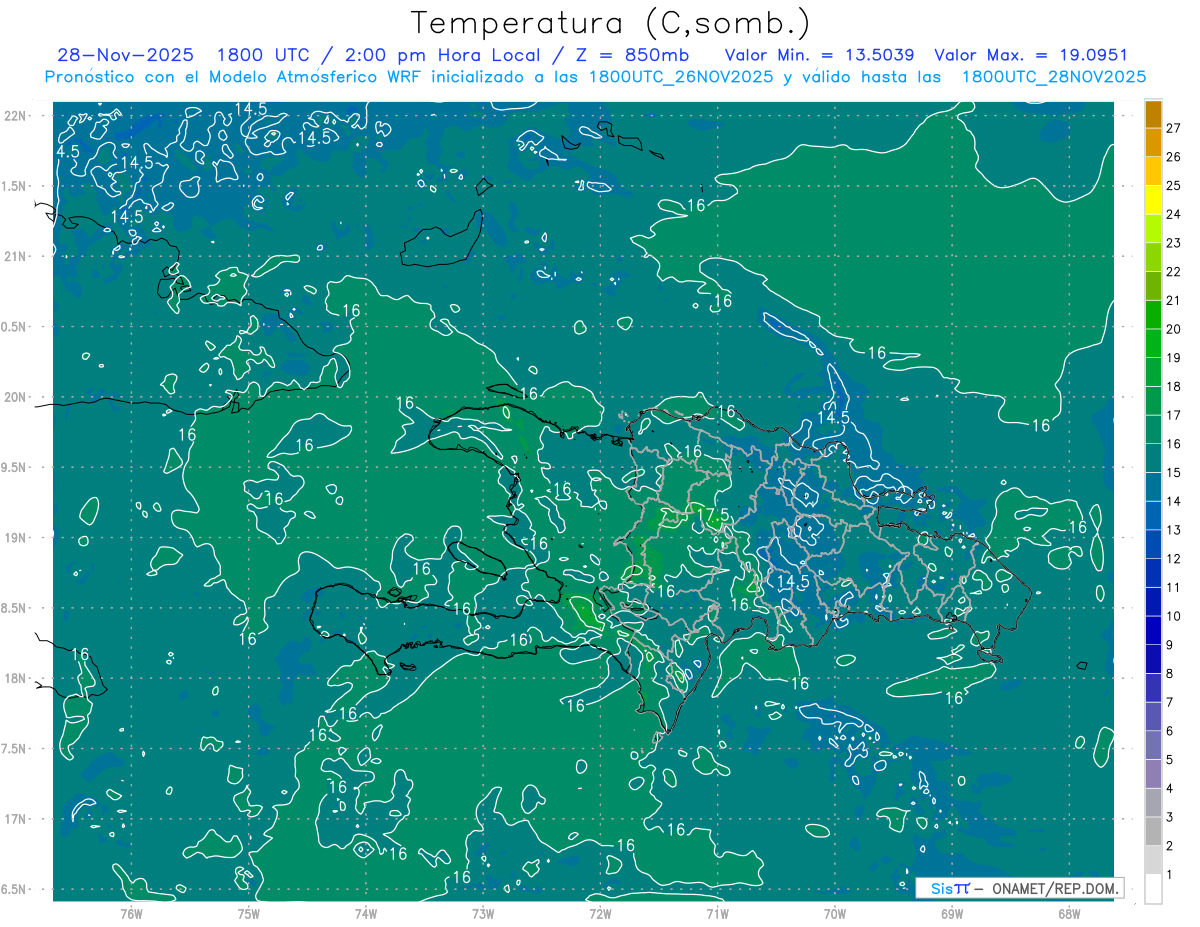Click the blue legend block between 12 and 13
Viewport: 1200px width, 927px height.
[x=1153, y=545]
